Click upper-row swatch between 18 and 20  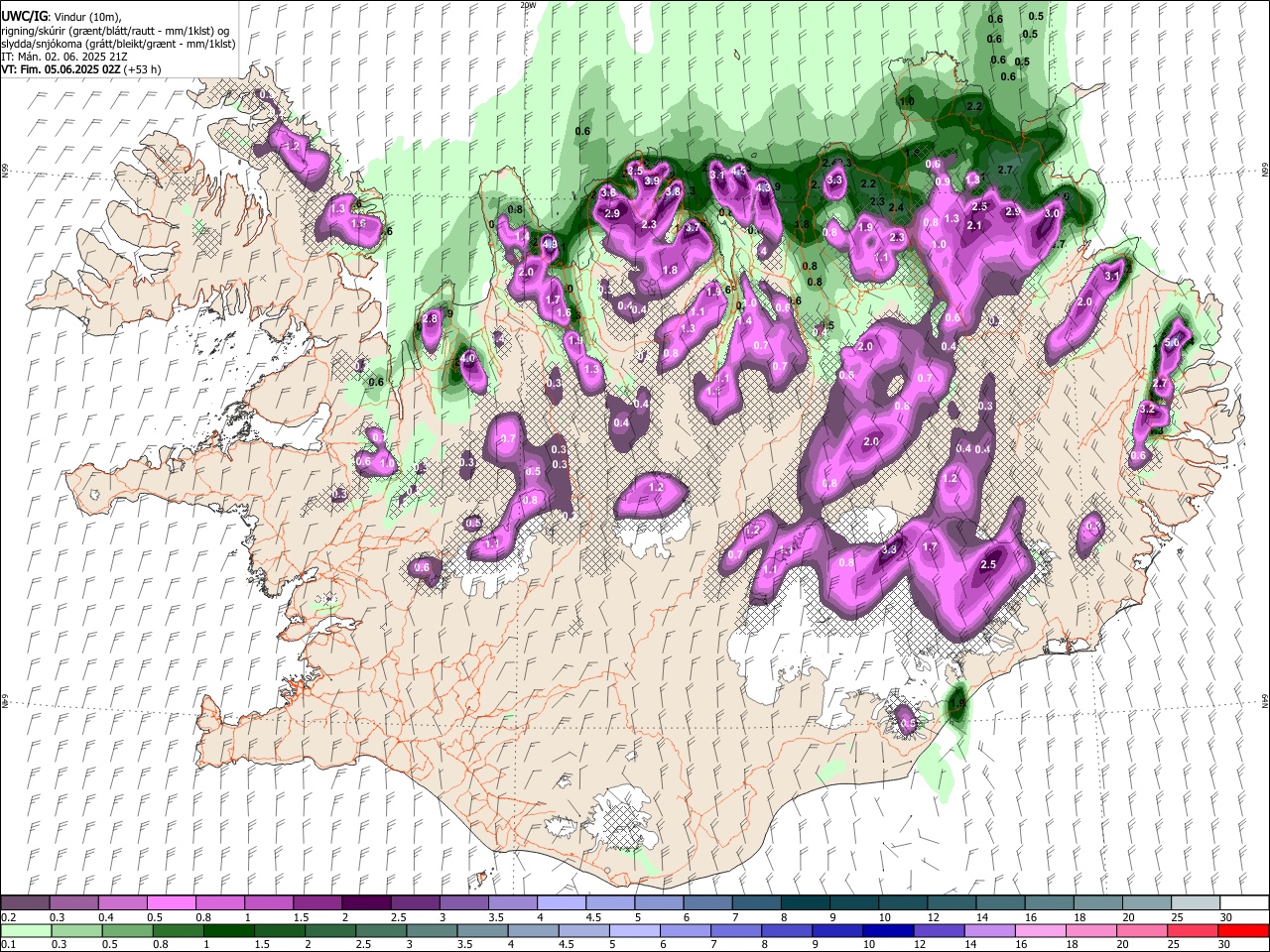[1097, 903]
